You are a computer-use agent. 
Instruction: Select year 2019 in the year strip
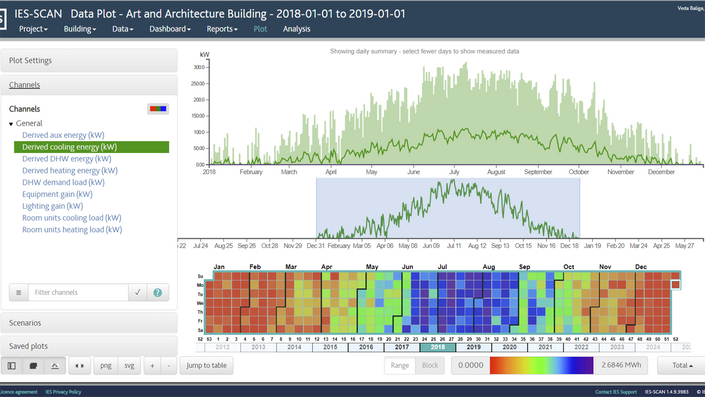473,347
